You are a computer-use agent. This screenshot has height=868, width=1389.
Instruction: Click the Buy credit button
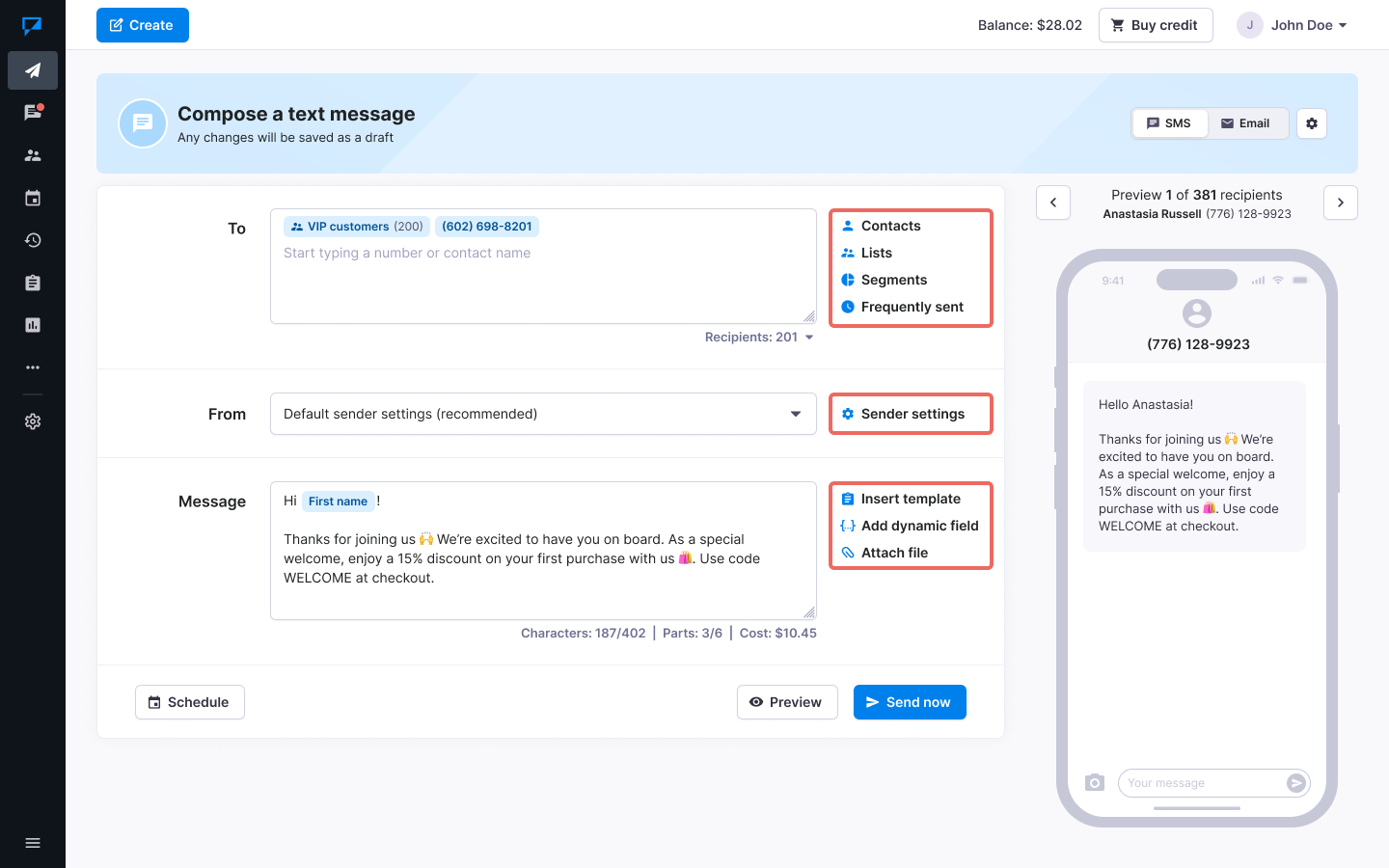point(1155,25)
